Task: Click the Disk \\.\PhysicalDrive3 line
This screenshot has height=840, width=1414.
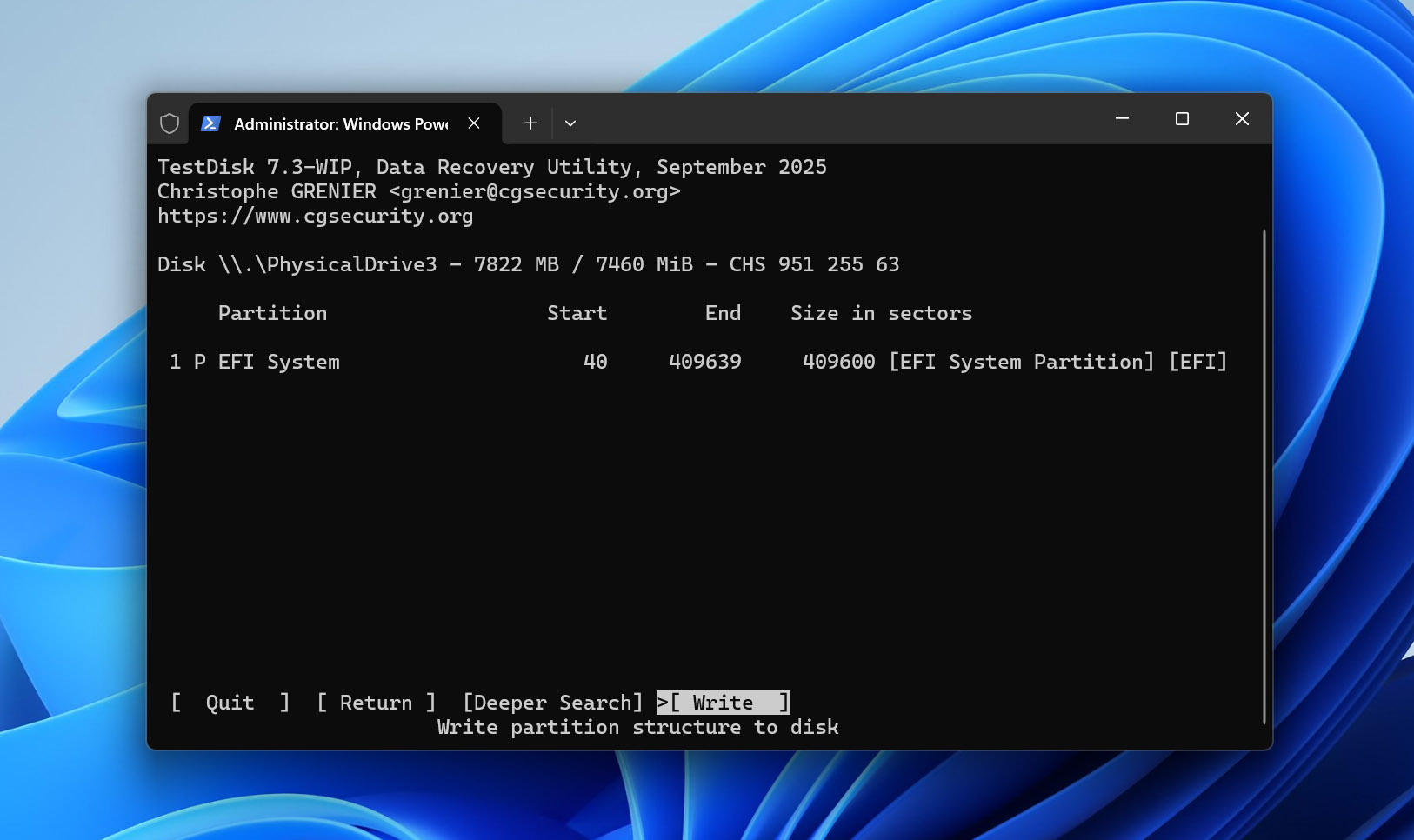Action: (529, 264)
